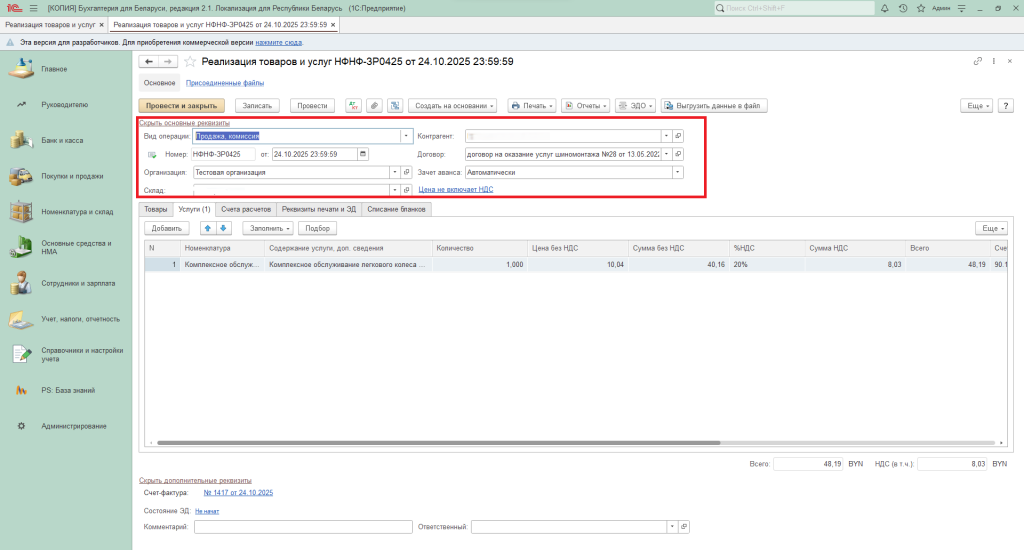Move the row down with the arrow icon
Viewport: 1024px width, 550px height.
224,228
